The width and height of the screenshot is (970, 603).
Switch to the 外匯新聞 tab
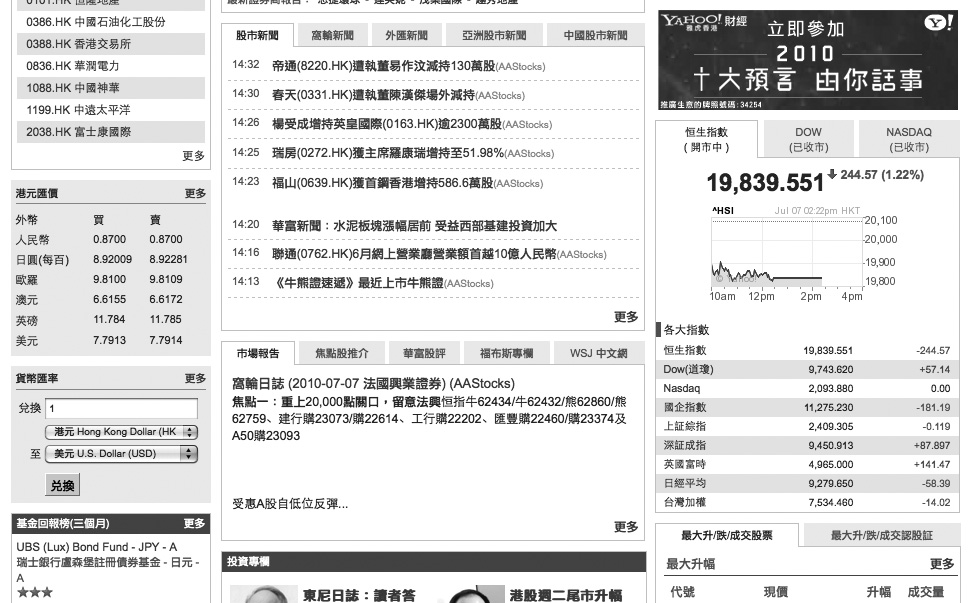coord(406,35)
